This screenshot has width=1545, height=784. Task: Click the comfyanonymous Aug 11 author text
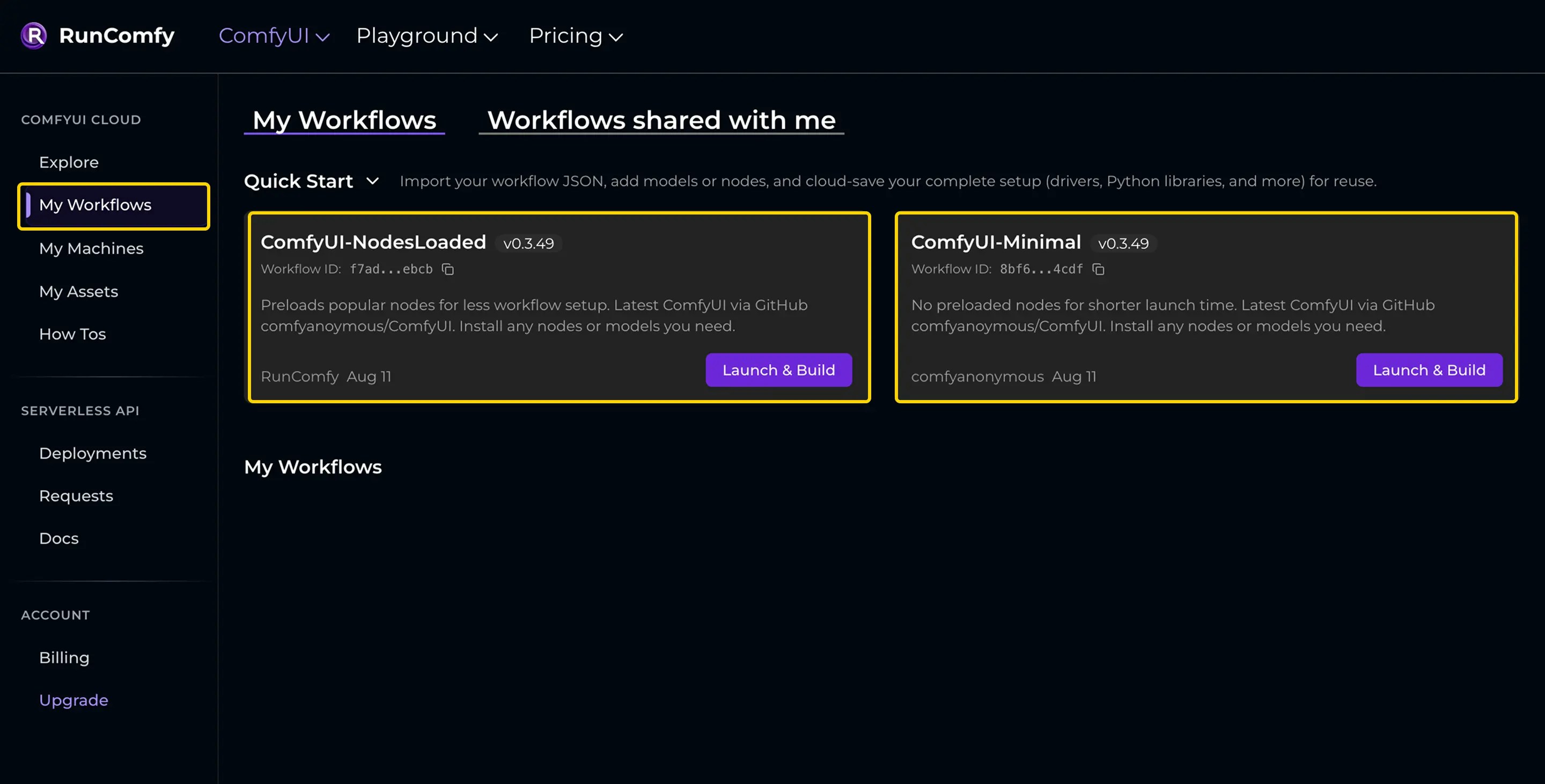(x=1003, y=376)
